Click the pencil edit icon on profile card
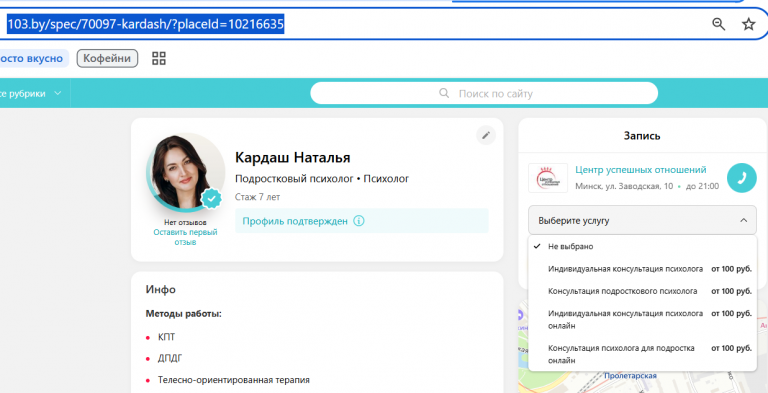 pyautogui.click(x=486, y=135)
